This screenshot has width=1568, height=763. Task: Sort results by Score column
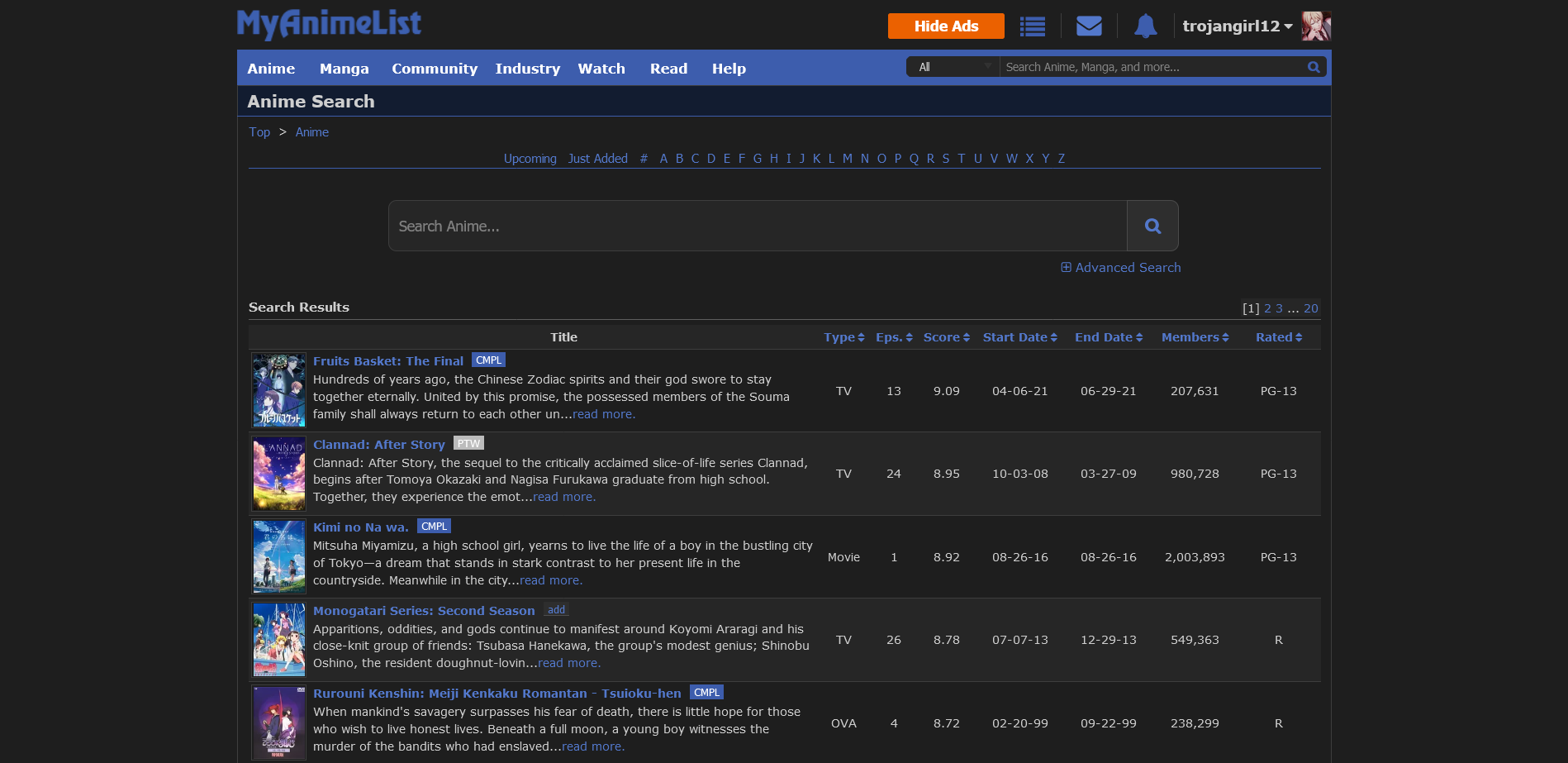pos(946,337)
